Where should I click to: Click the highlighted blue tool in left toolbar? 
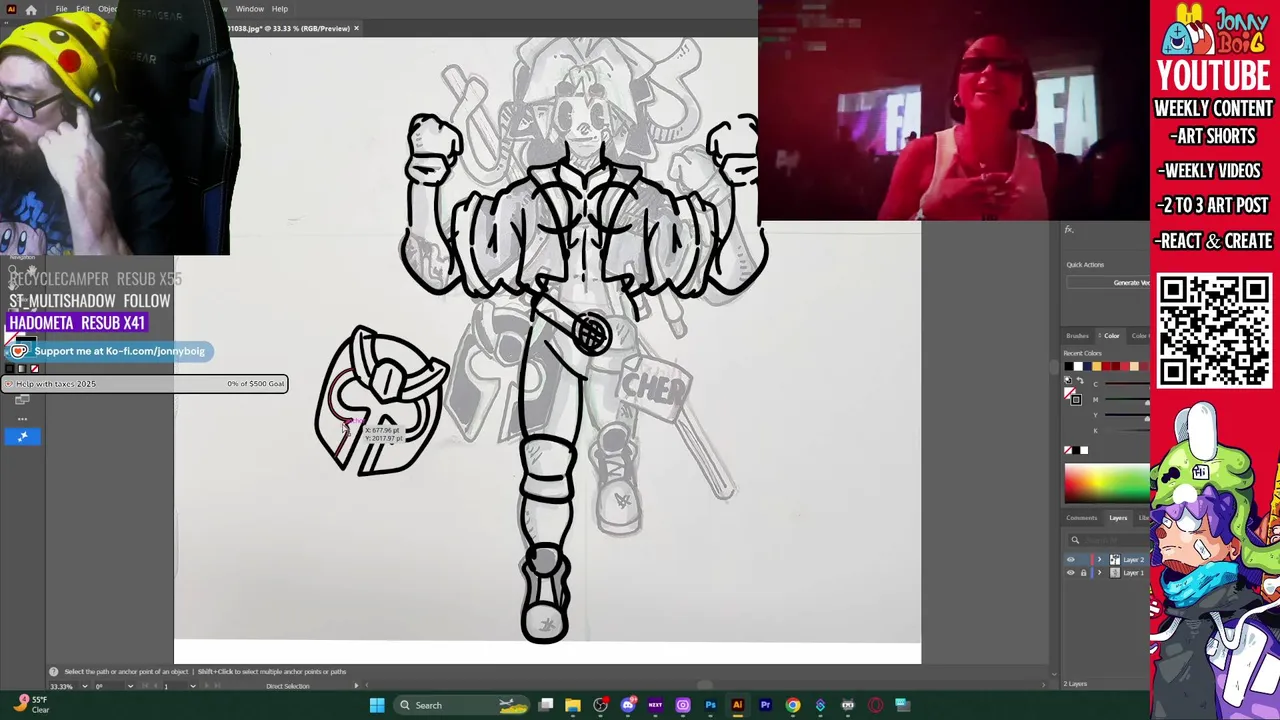[x=22, y=436]
